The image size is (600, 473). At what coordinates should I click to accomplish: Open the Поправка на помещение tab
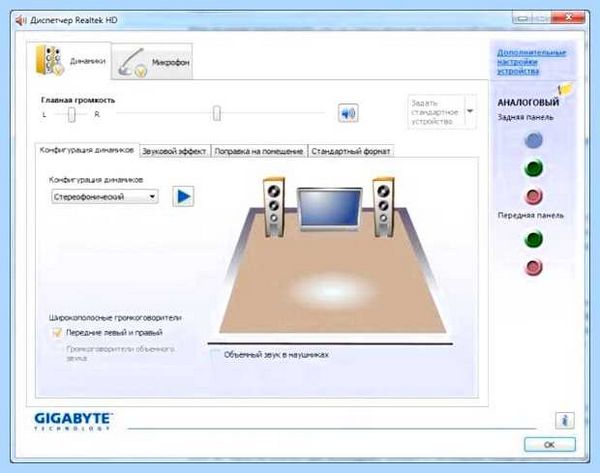[x=259, y=152]
